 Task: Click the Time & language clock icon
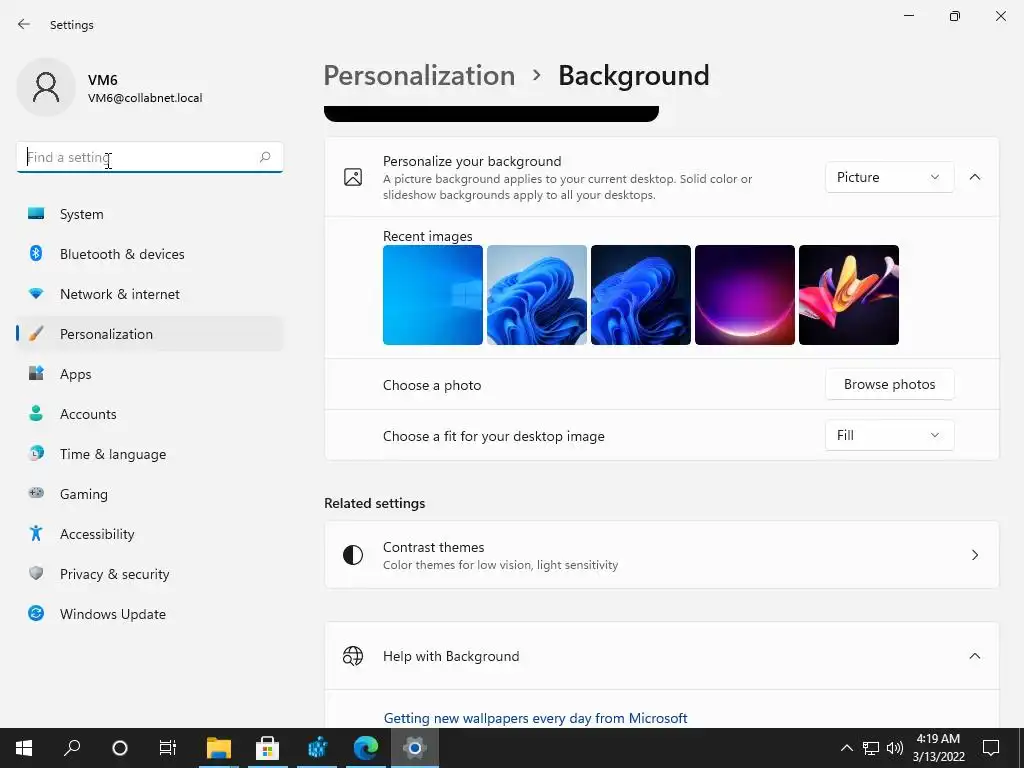36,453
